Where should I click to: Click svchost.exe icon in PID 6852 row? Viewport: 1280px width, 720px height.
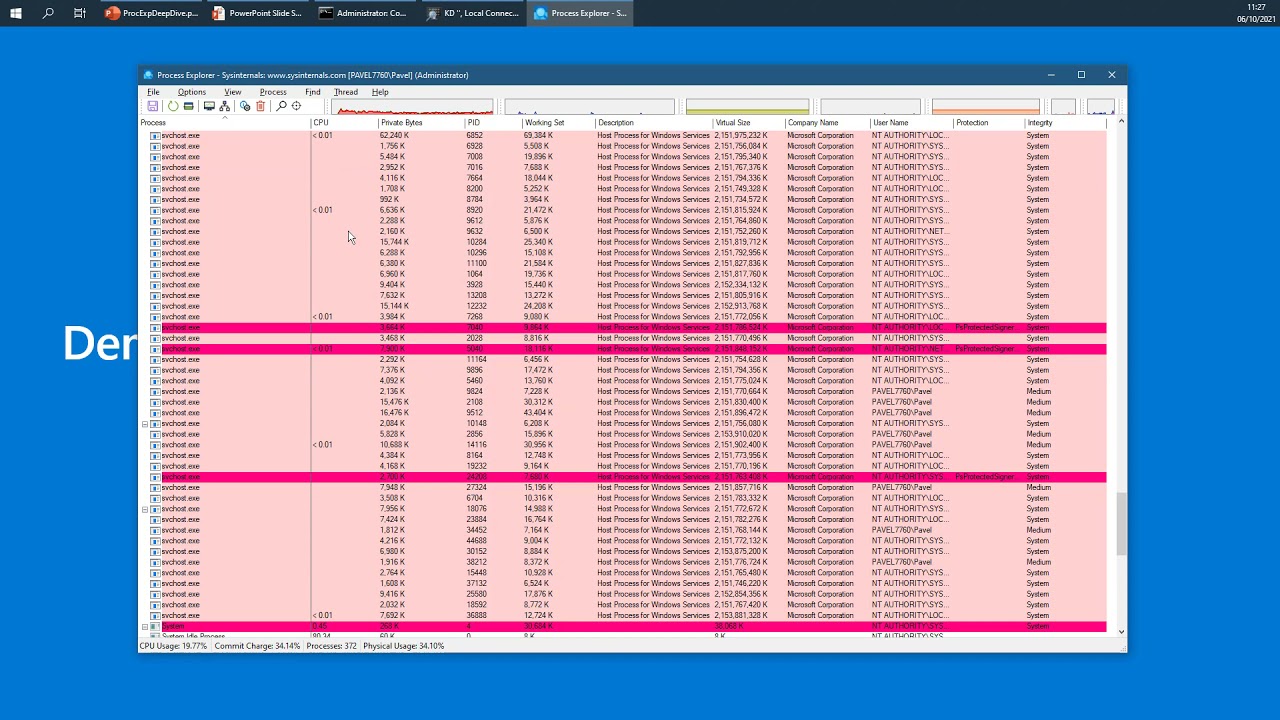(155, 135)
